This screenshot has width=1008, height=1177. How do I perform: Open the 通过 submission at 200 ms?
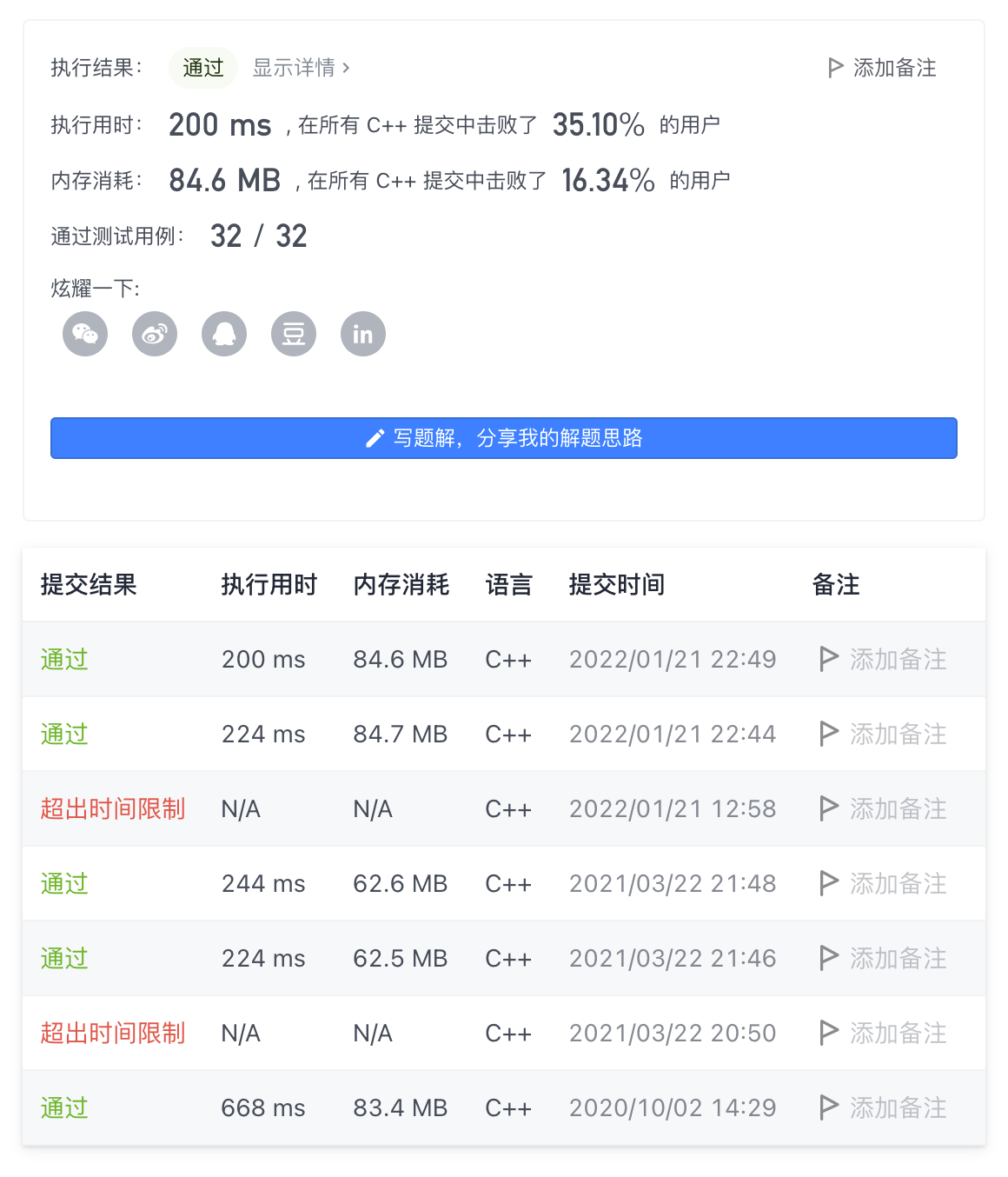click(x=64, y=659)
